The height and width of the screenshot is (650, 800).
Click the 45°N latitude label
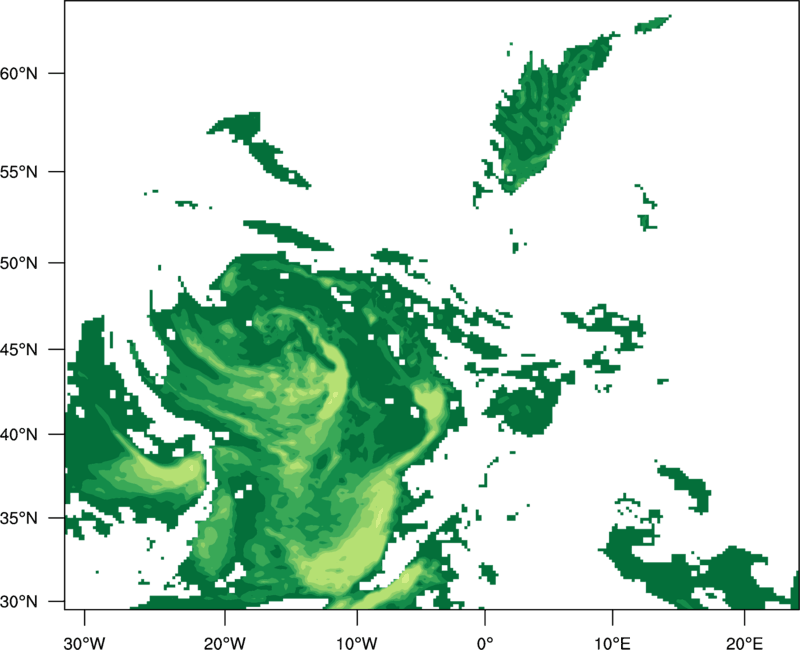pyautogui.click(x=19, y=349)
